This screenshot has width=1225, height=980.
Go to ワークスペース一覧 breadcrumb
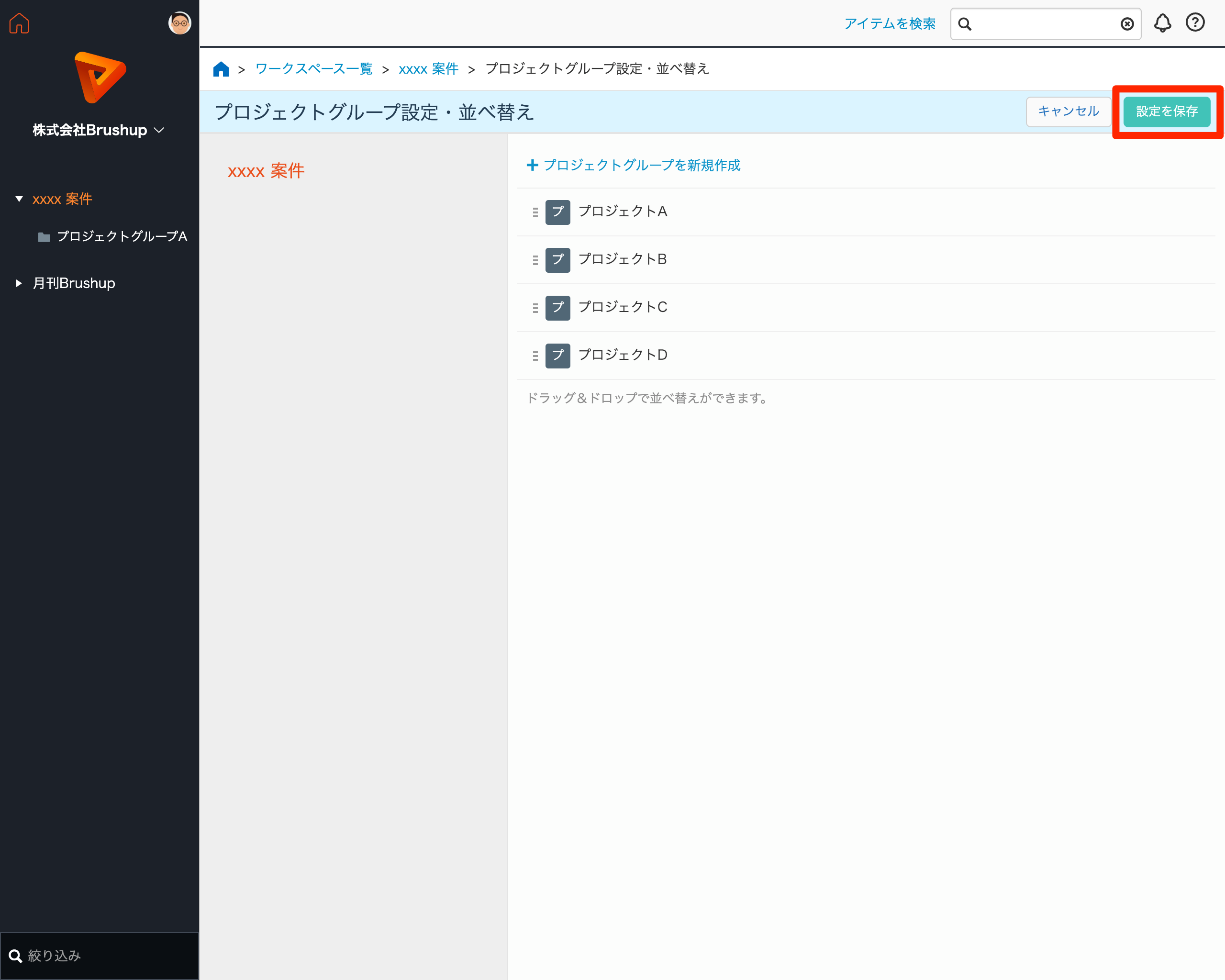pyautogui.click(x=313, y=69)
